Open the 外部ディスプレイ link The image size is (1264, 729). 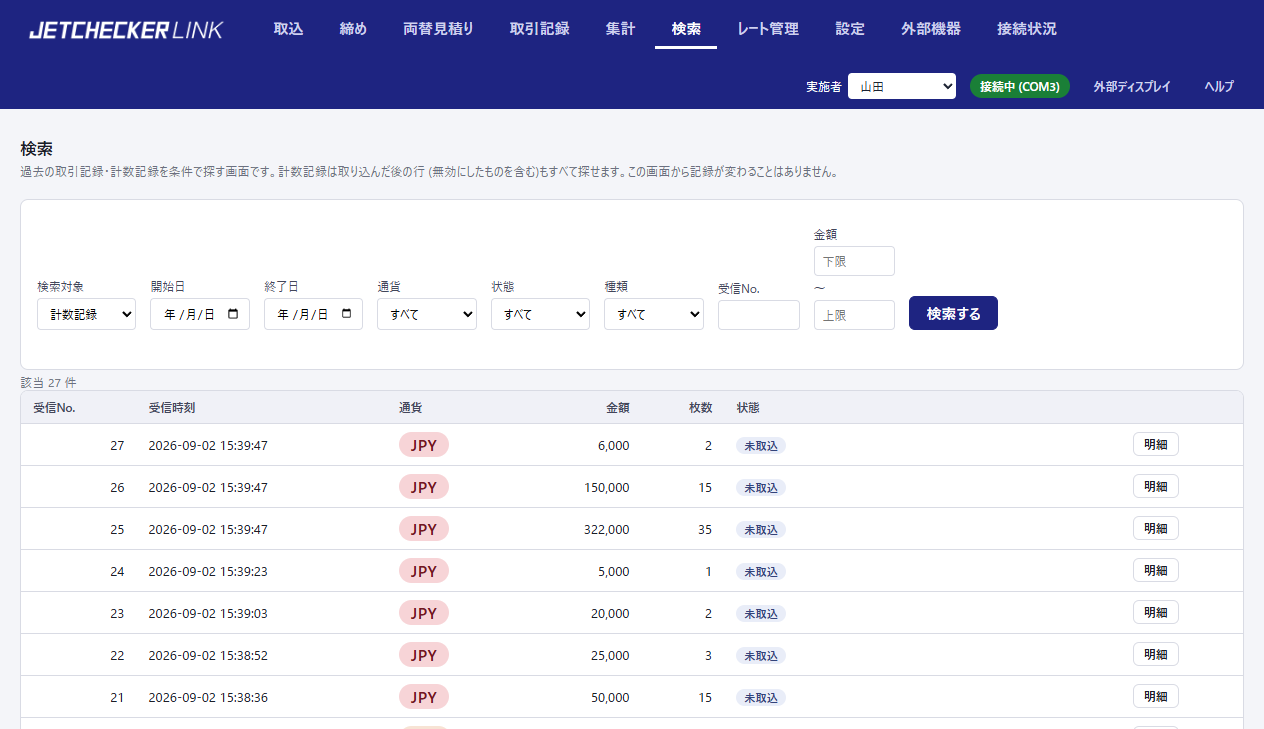point(1132,87)
